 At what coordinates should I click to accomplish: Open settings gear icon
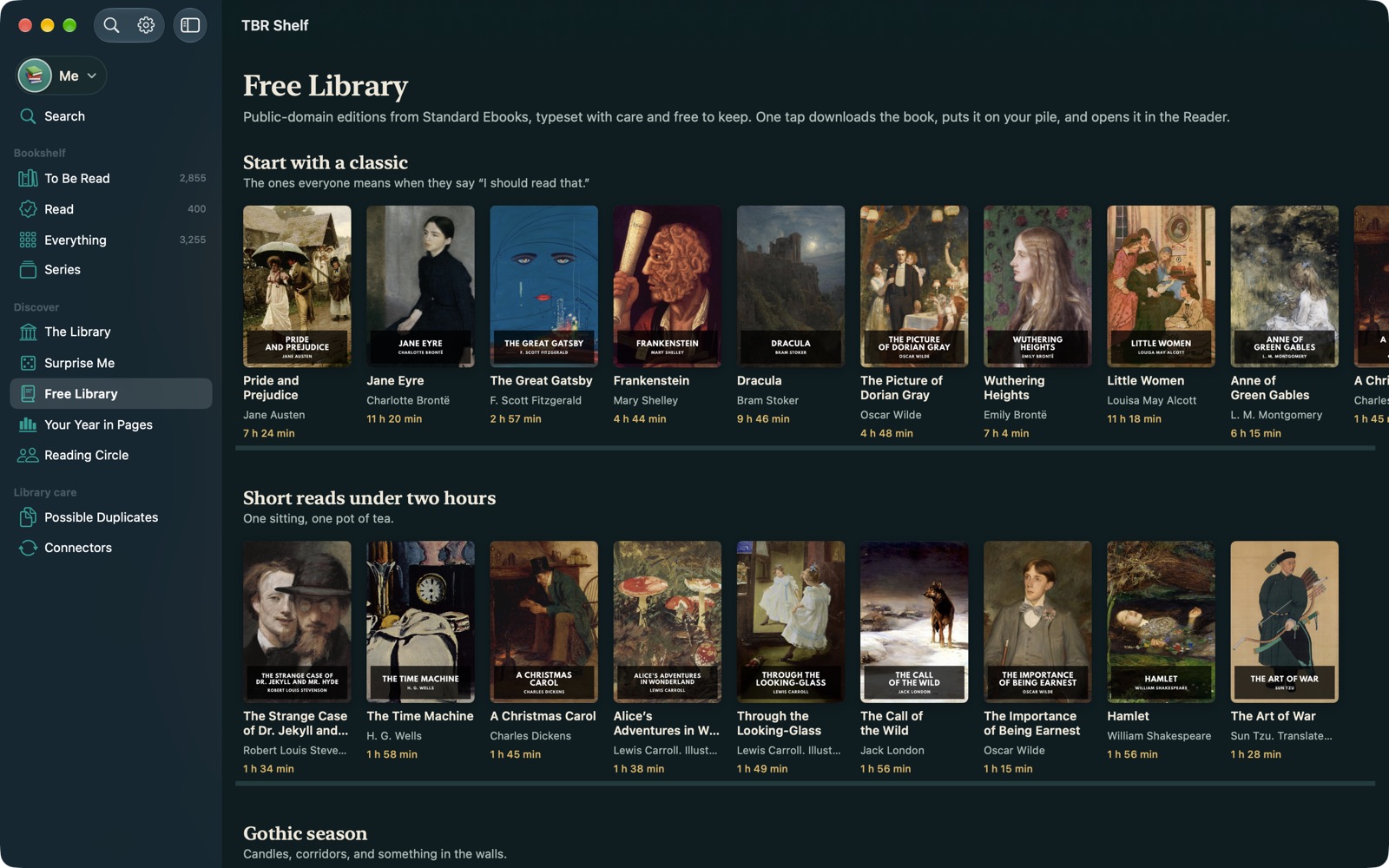[146, 25]
